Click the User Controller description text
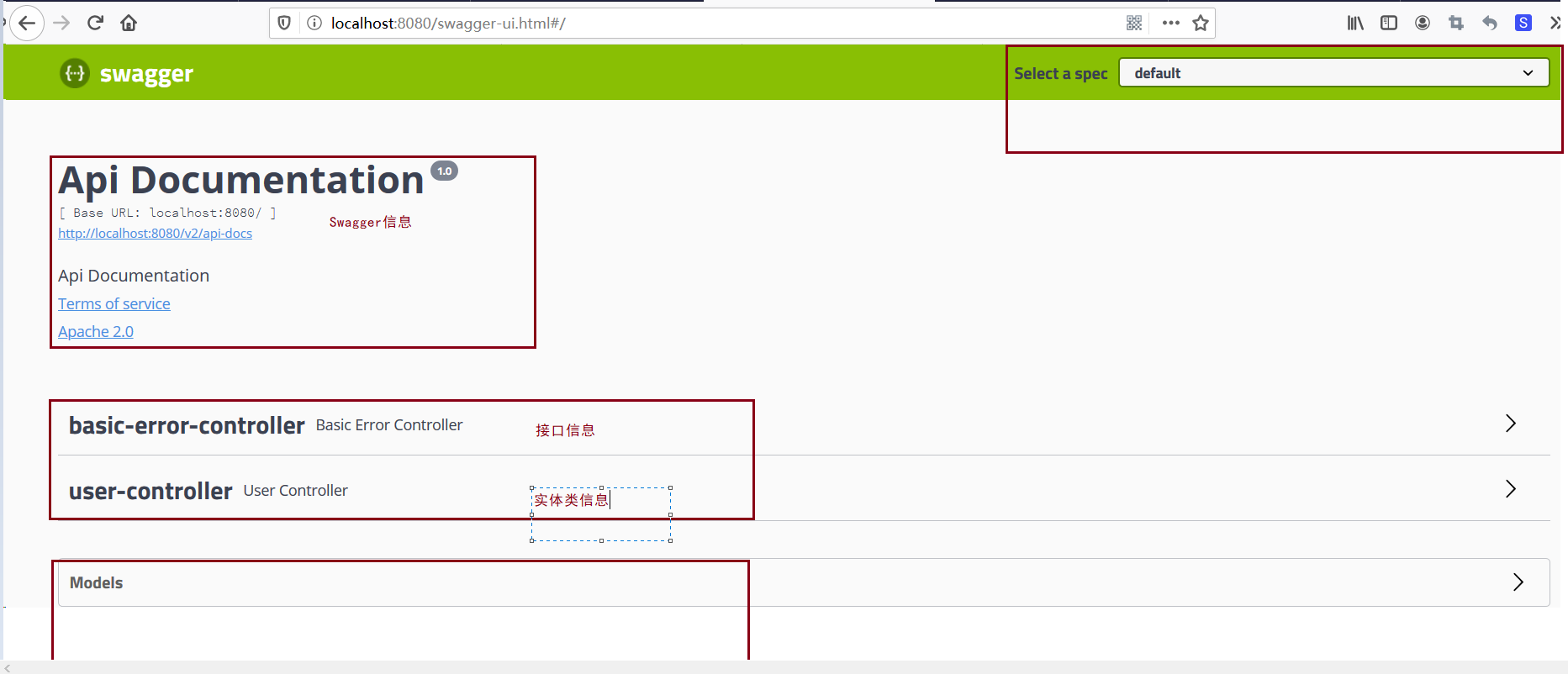The image size is (1568, 674). 295,490
